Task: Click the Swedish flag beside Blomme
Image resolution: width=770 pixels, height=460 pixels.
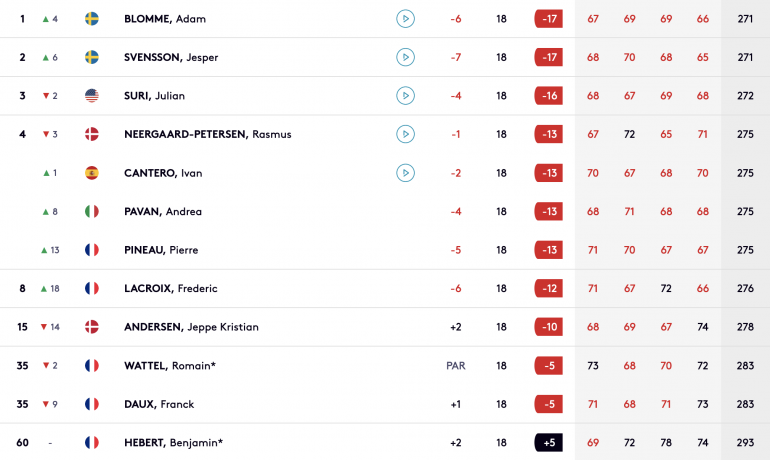Action: (x=92, y=19)
